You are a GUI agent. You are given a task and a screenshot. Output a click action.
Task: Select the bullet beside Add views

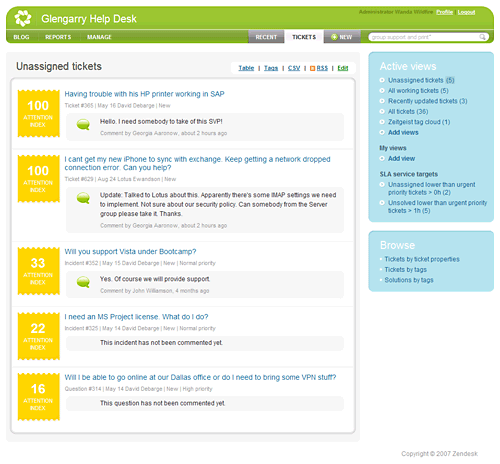point(382,132)
